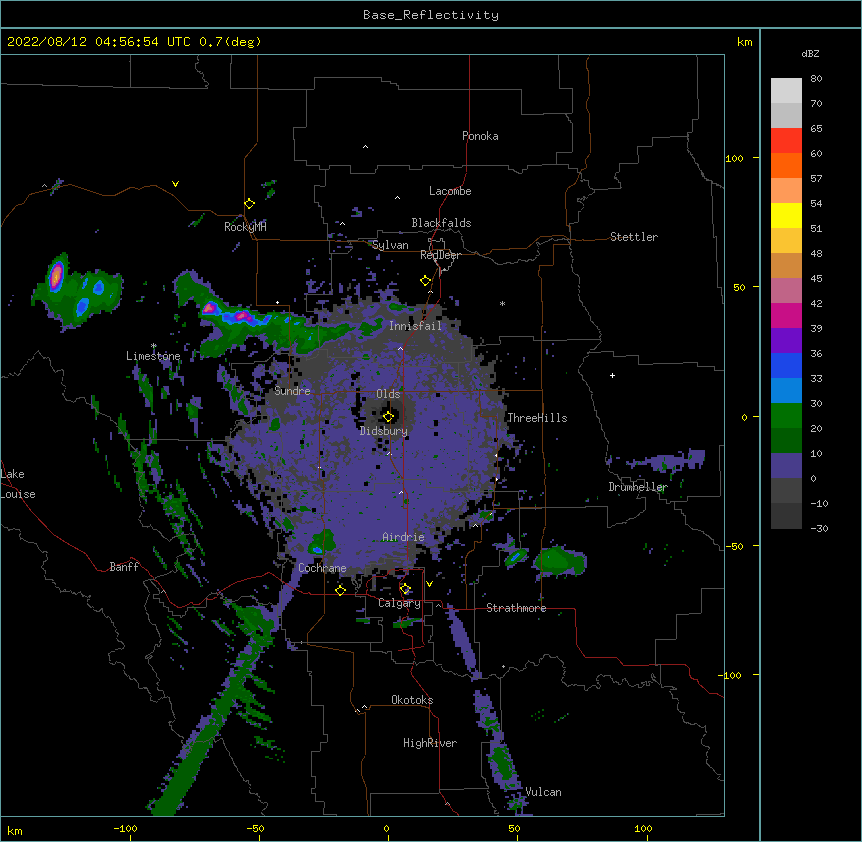This screenshot has height=842, width=862.
Task: Click the ThreeHills label
Action: click(537, 418)
